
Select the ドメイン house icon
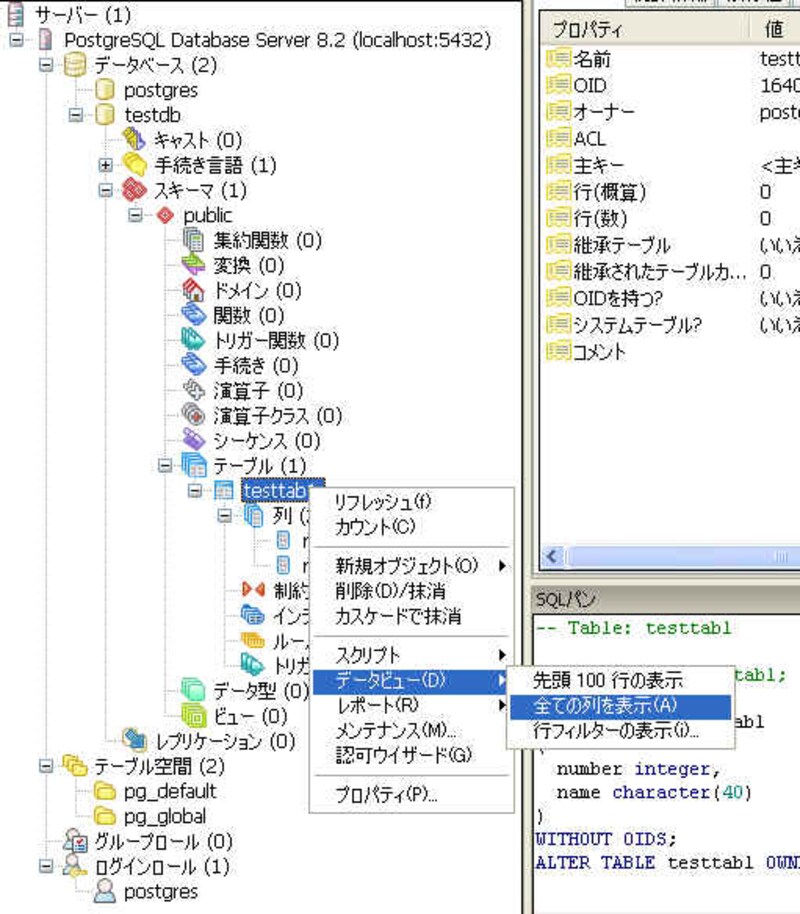coord(194,291)
